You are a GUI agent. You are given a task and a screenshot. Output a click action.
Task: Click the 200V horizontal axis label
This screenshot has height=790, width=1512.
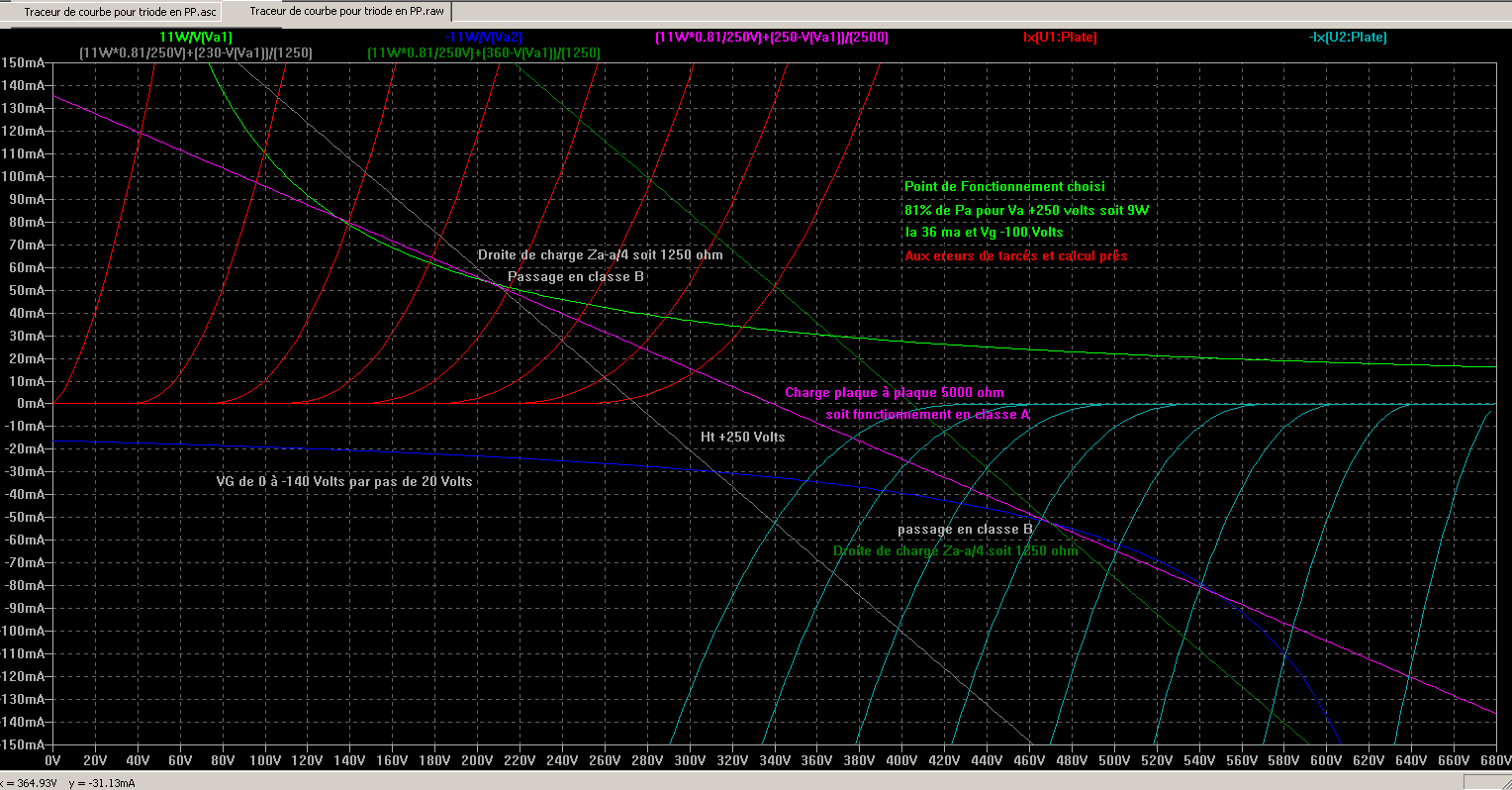tap(477, 760)
